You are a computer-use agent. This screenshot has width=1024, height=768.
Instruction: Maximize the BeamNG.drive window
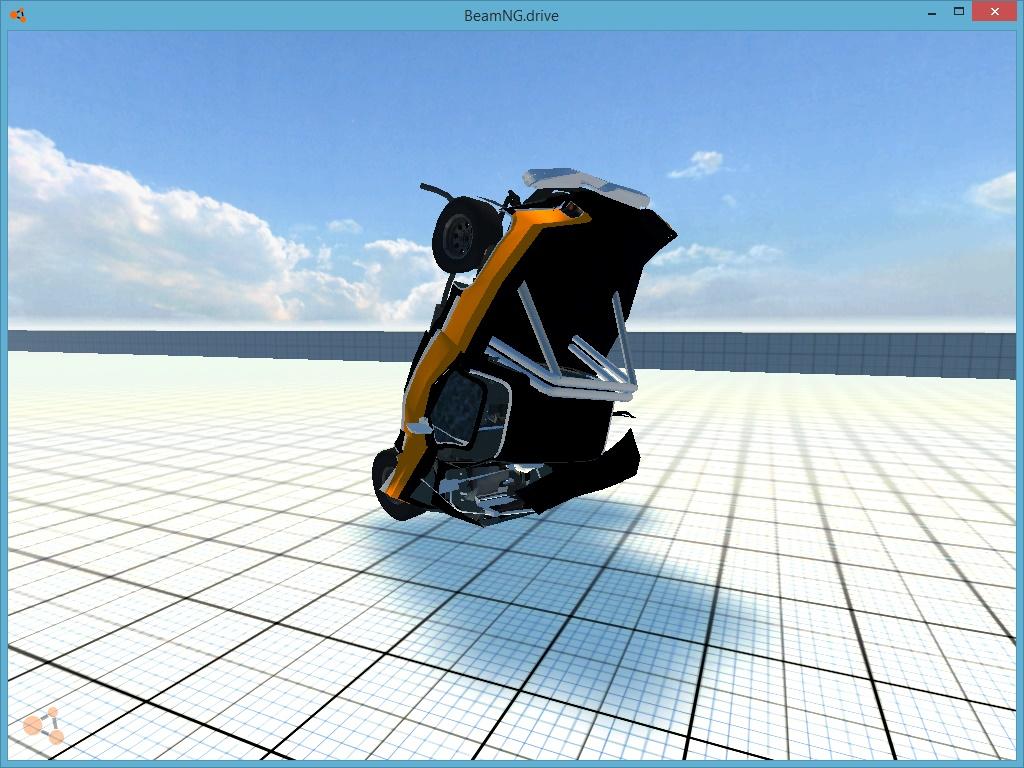[x=959, y=11]
